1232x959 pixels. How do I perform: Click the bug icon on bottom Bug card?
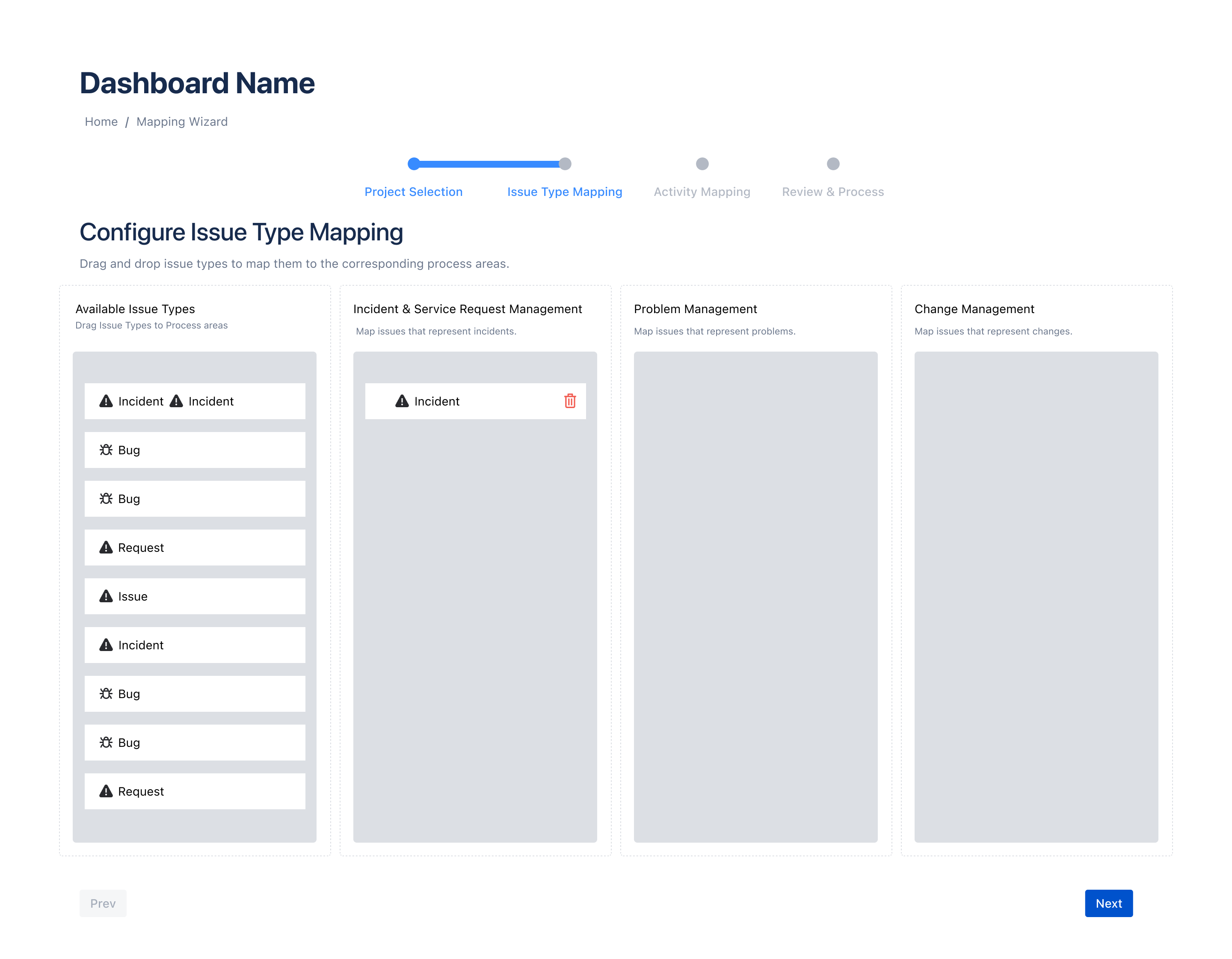pos(106,743)
